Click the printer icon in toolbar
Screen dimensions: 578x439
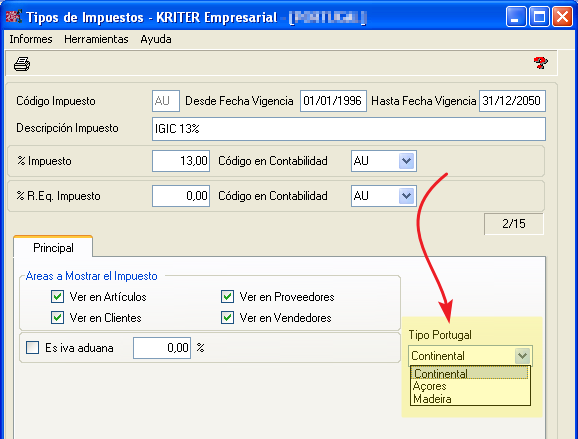22,64
